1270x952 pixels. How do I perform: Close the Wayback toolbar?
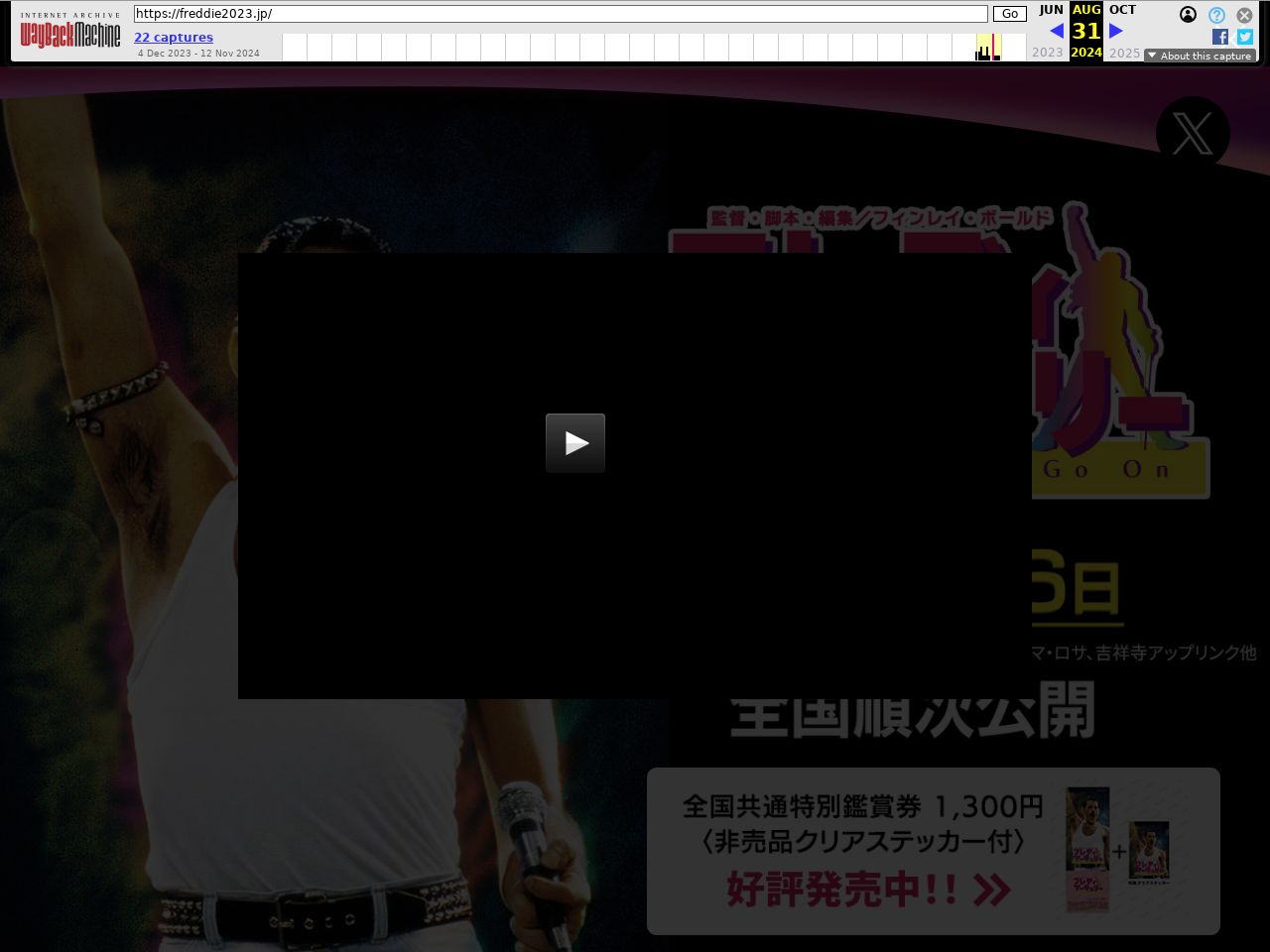[x=1244, y=15]
